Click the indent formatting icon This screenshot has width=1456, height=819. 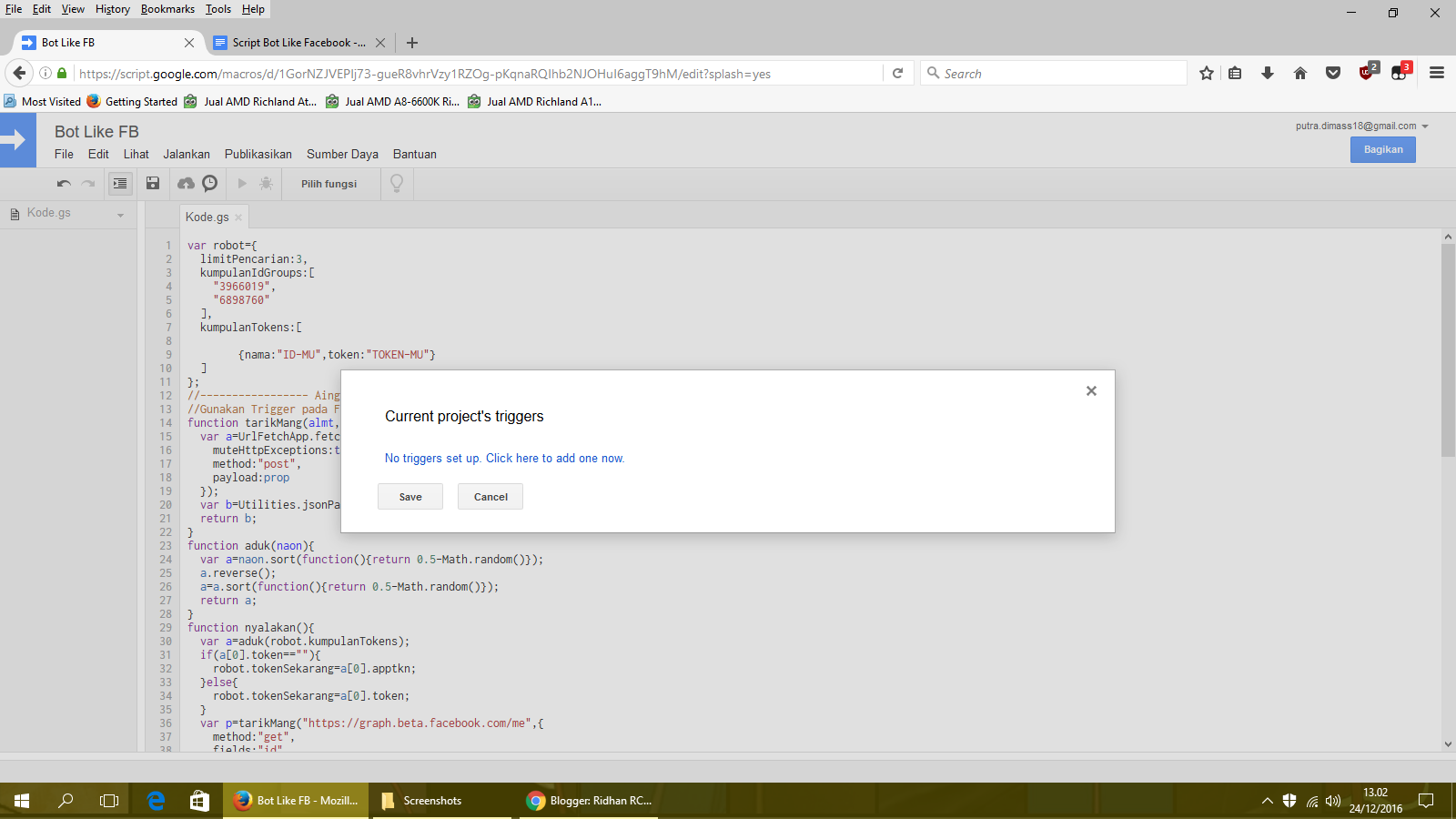click(120, 184)
